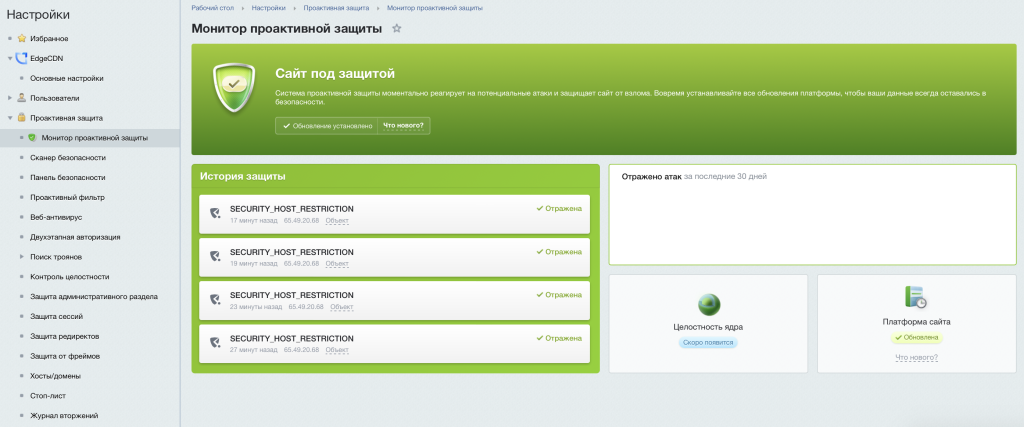Click the favorite star next to page title
The height and width of the screenshot is (427, 1024).
396,29
